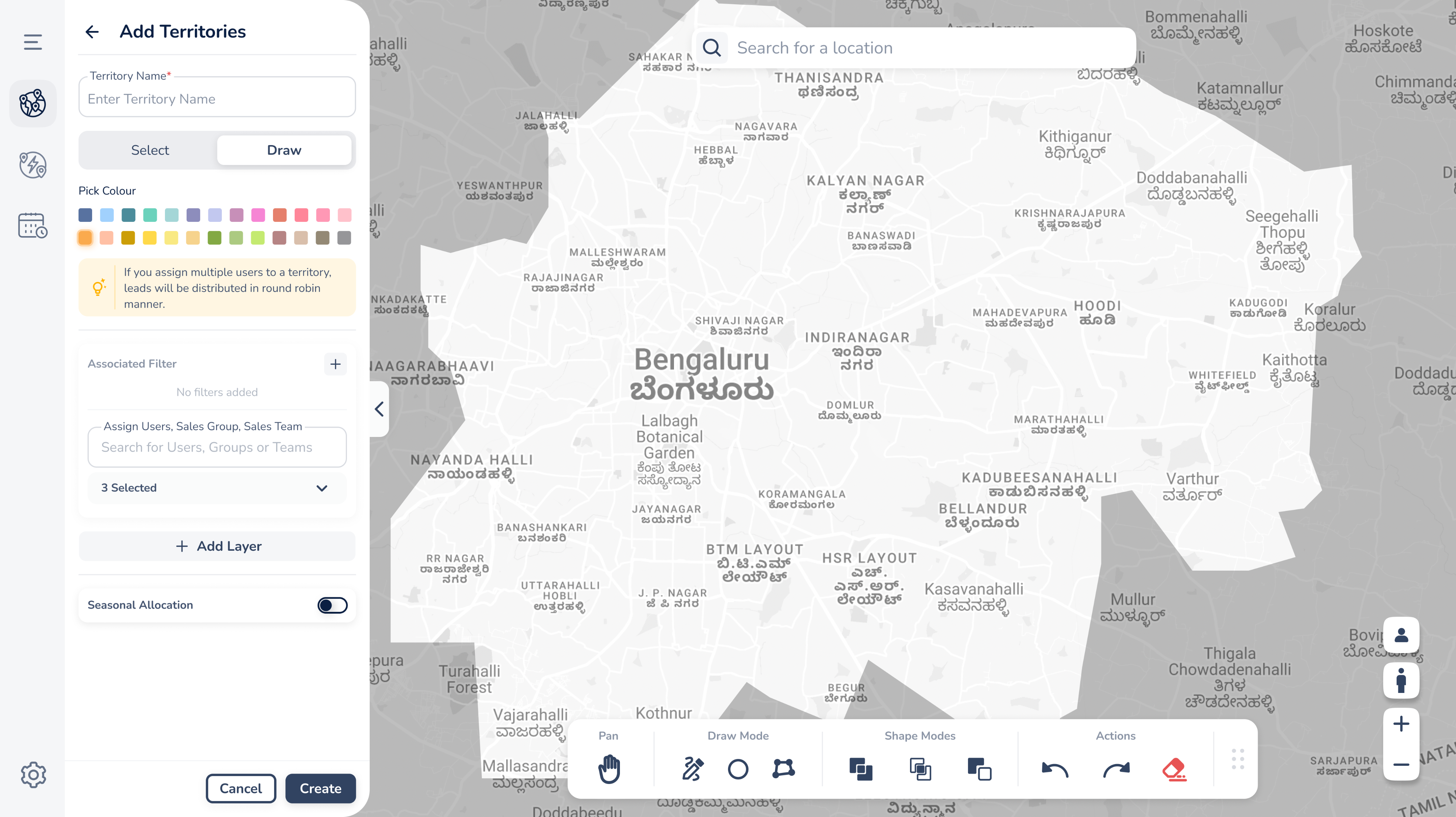Click the street view pegman icon

tap(1401, 680)
